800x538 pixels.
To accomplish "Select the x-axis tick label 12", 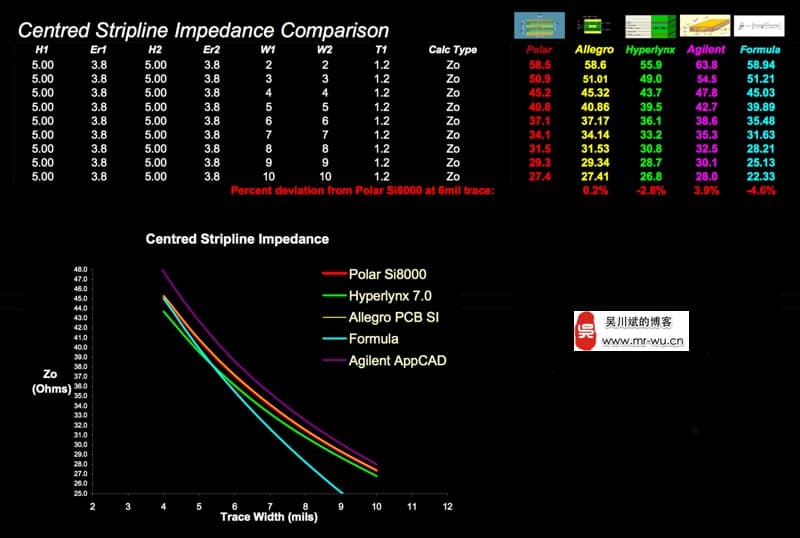I will (447, 507).
